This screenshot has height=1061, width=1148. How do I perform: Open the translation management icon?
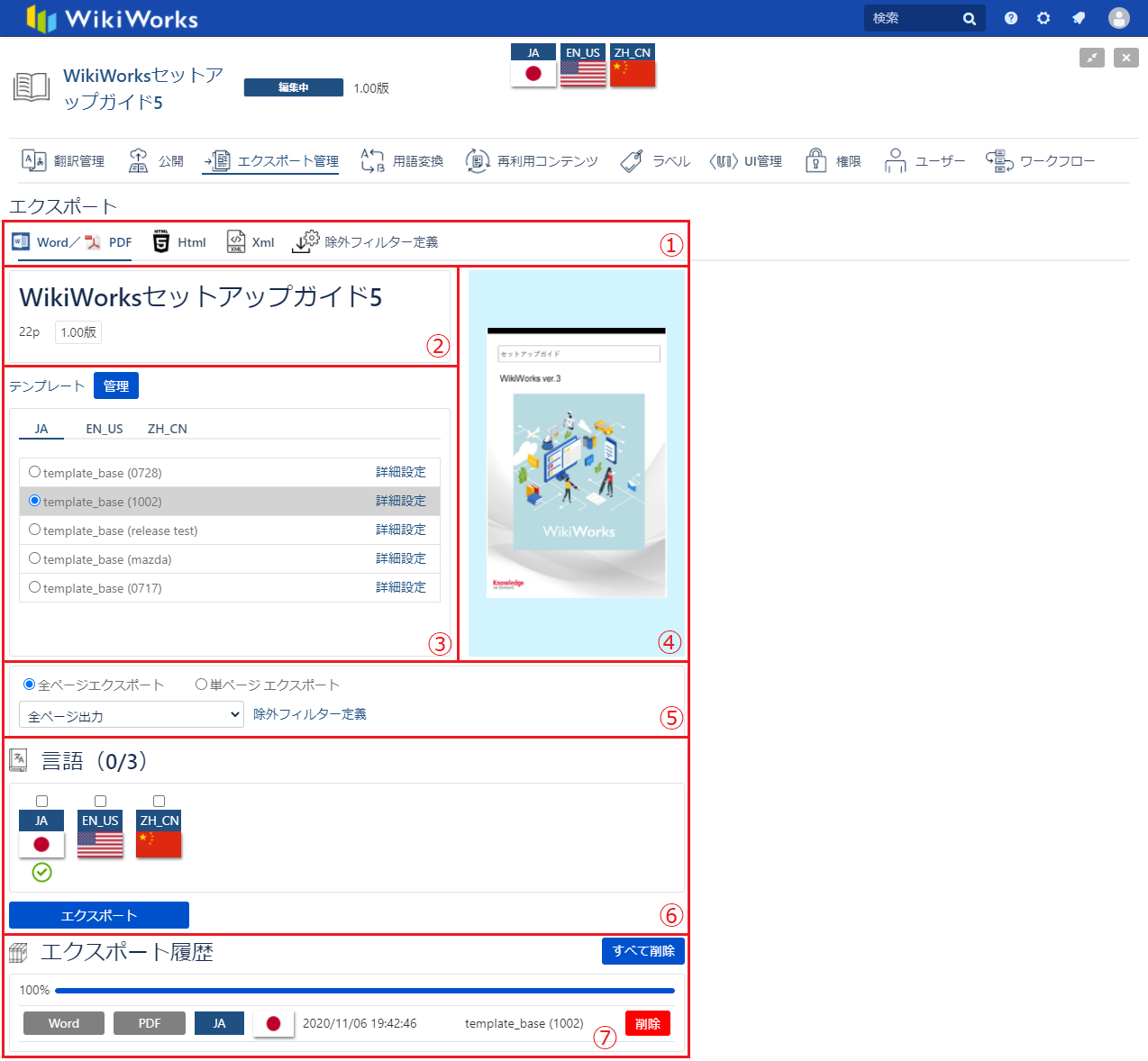point(33,160)
